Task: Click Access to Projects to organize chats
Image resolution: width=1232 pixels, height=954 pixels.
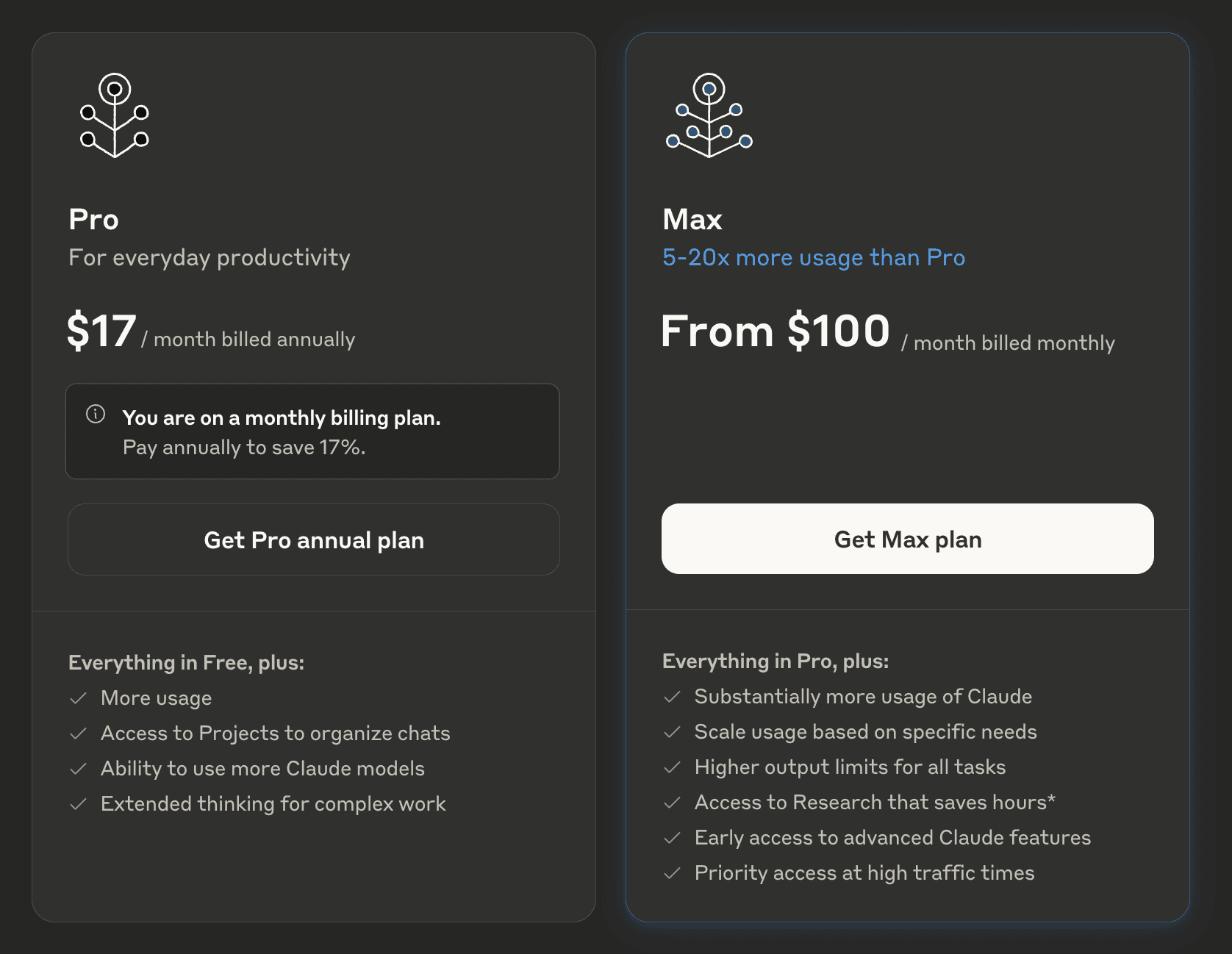Action: 276,733
